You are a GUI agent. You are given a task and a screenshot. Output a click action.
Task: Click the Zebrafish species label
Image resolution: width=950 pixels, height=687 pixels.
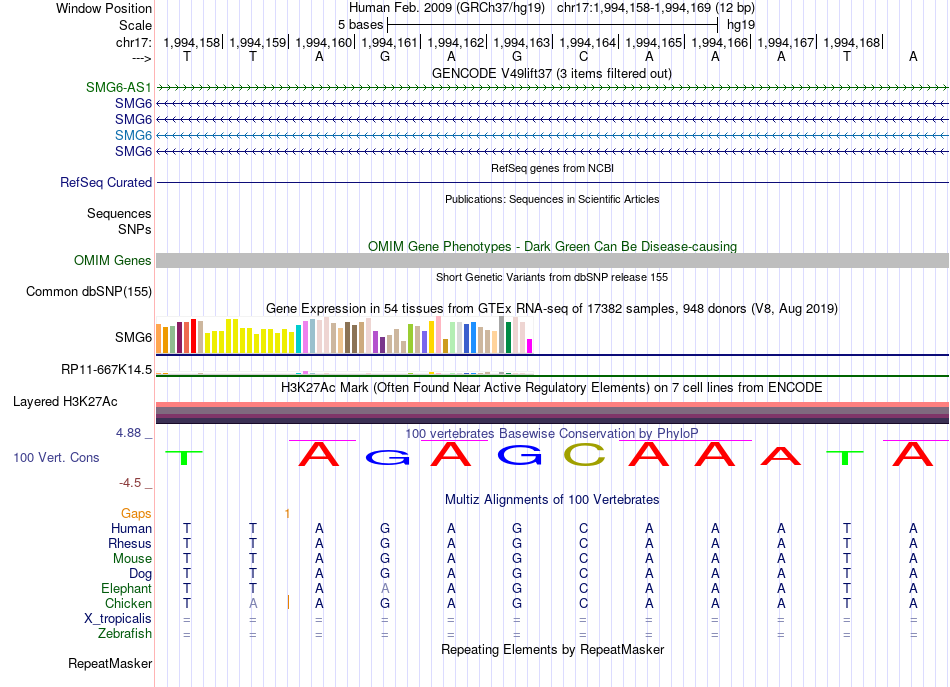click(125, 633)
